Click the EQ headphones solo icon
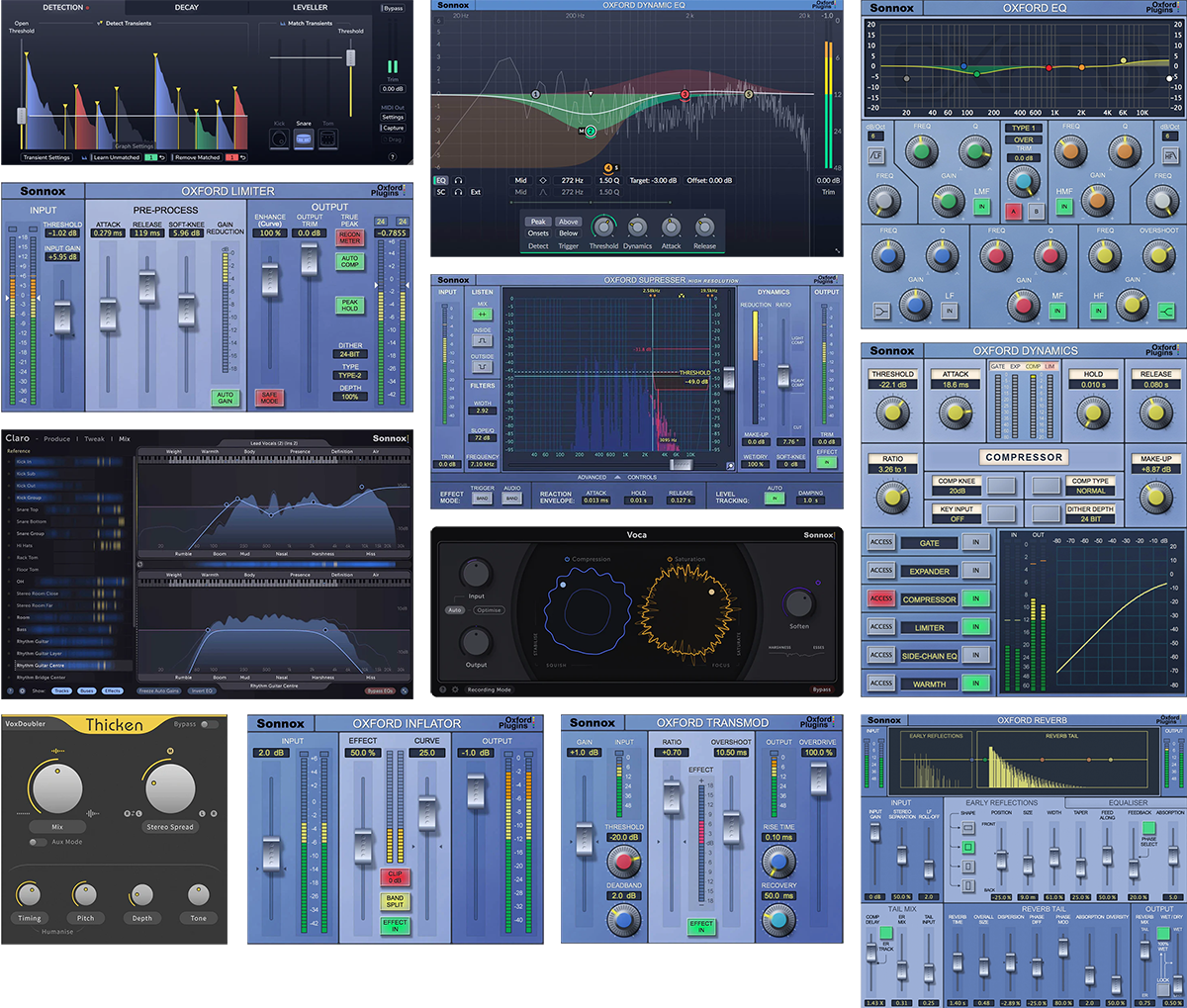 [459, 181]
